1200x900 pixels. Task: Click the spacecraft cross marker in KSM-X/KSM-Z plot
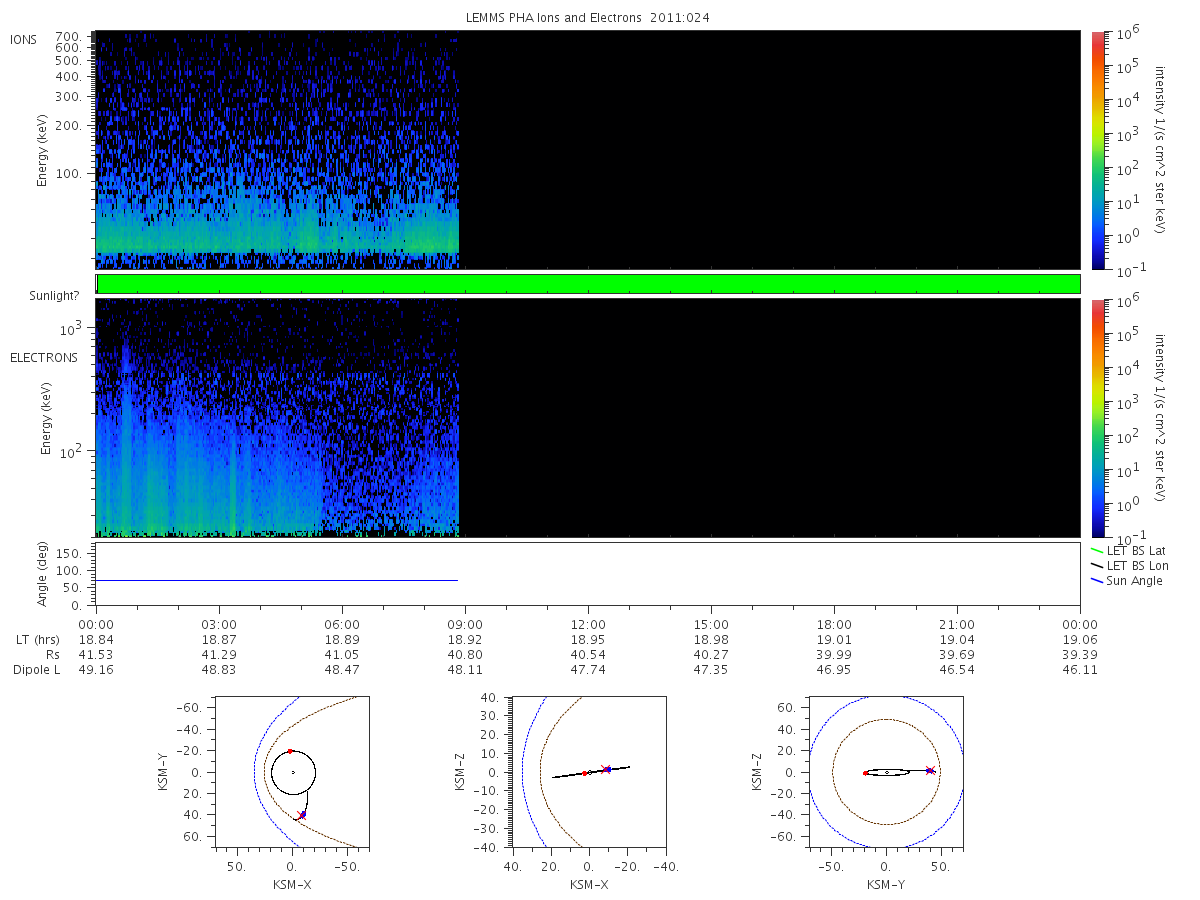605,769
